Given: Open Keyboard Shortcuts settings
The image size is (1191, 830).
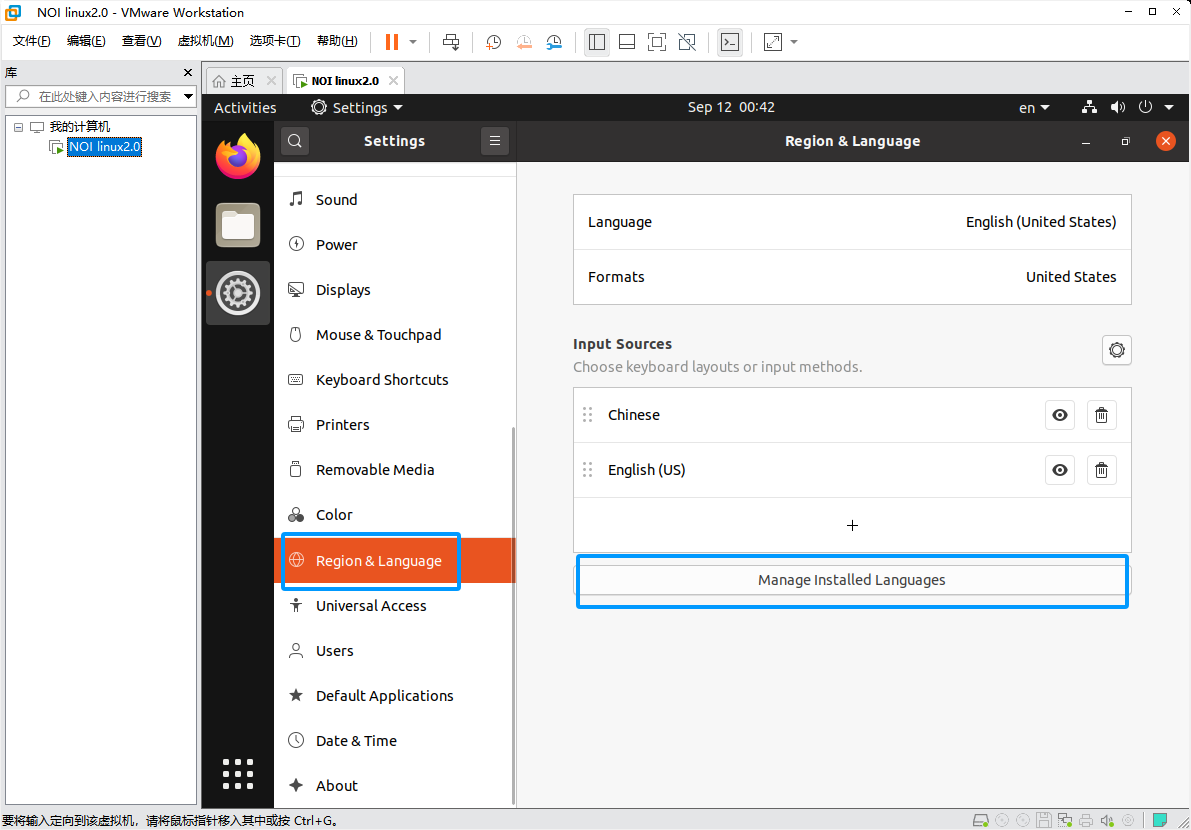Looking at the screenshot, I should 395,380.
